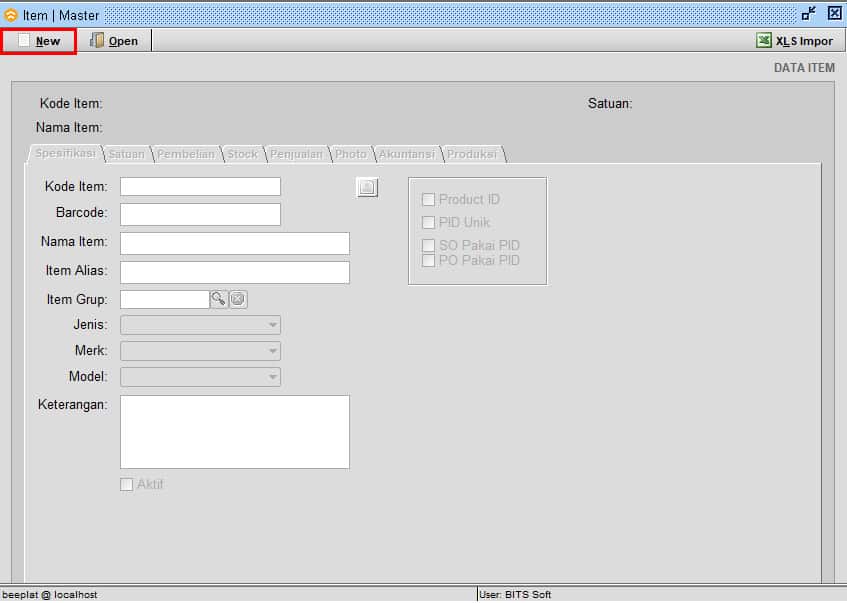This screenshot has height=603, width=847.
Task: Close the Item Master window with the X icon
Action: [x=834, y=14]
